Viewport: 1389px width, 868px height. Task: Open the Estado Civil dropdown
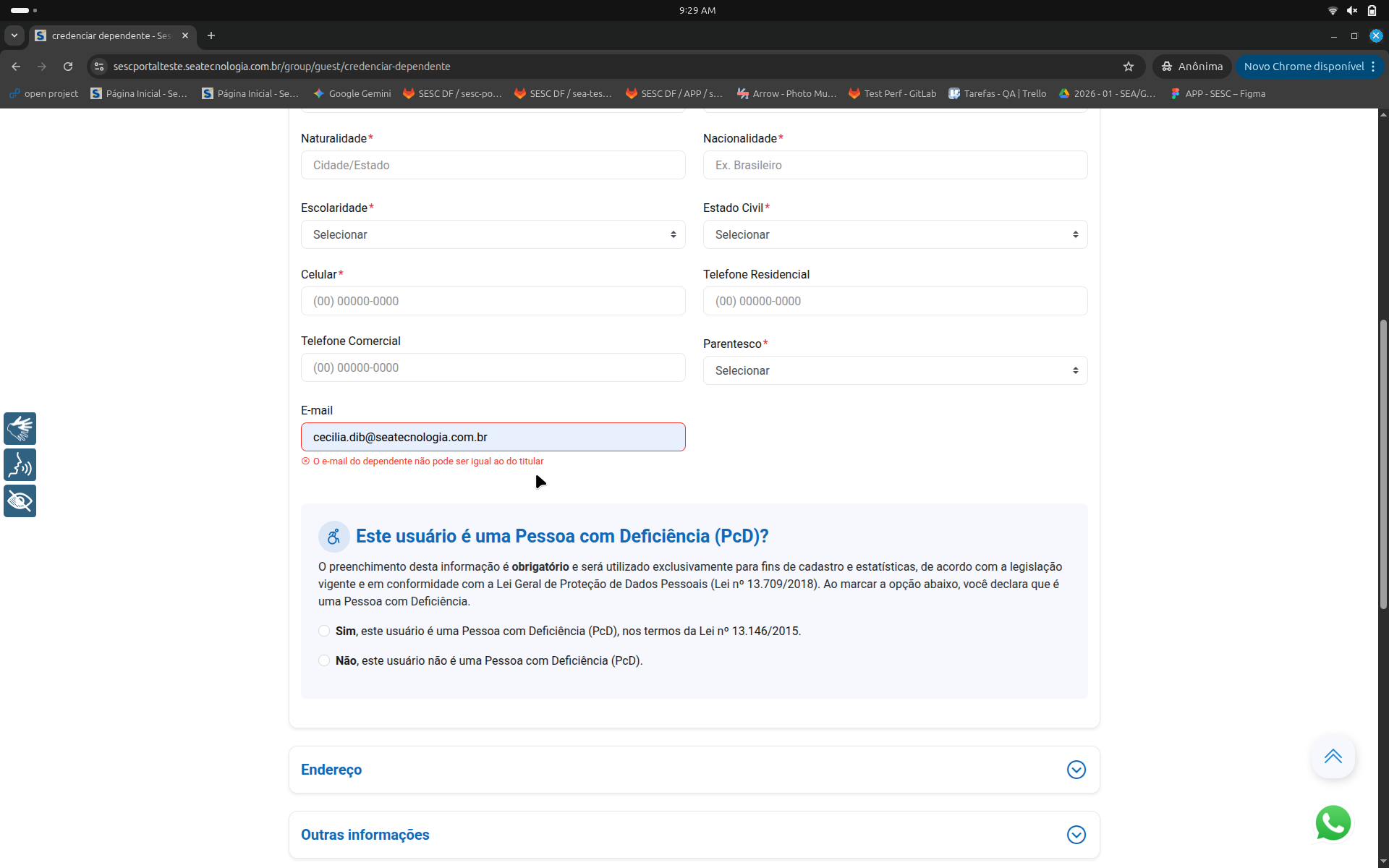pyautogui.click(x=895, y=234)
